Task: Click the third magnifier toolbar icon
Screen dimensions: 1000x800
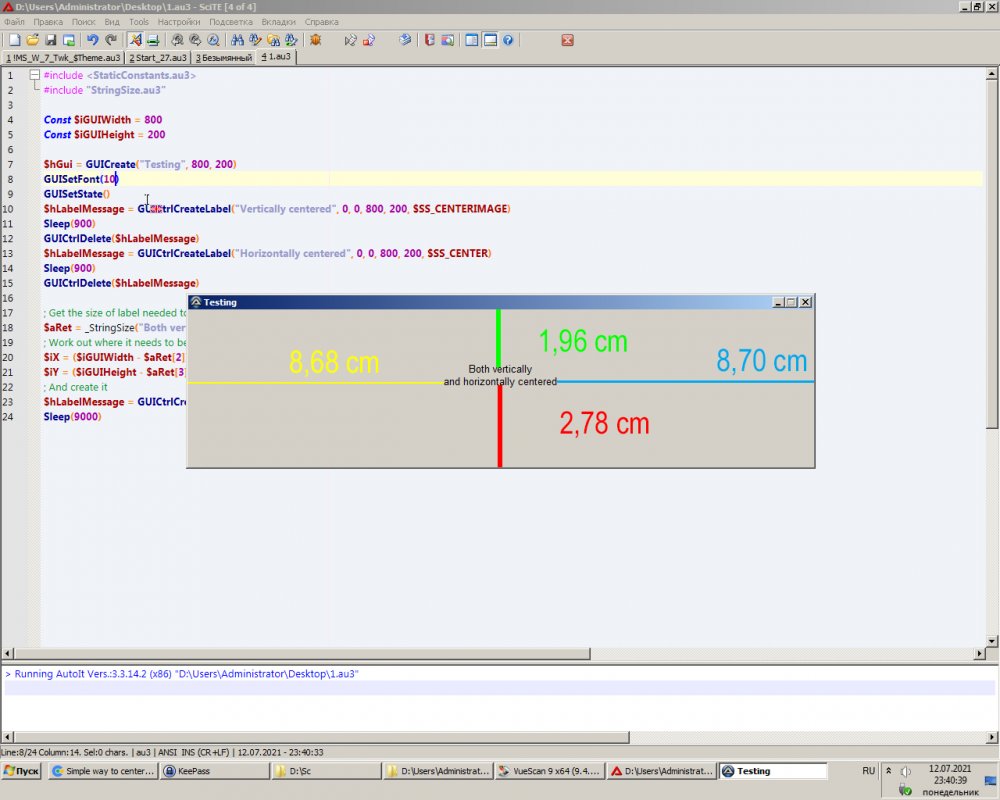Action: 213,40
